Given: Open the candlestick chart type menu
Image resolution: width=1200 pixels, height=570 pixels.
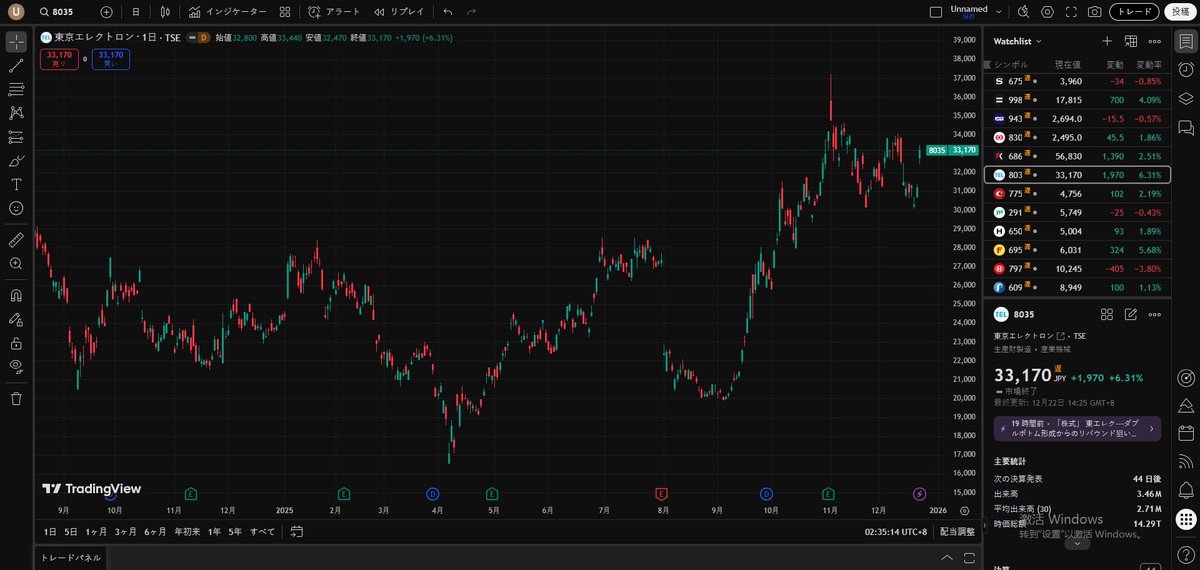Looking at the screenshot, I should (166, 12).
